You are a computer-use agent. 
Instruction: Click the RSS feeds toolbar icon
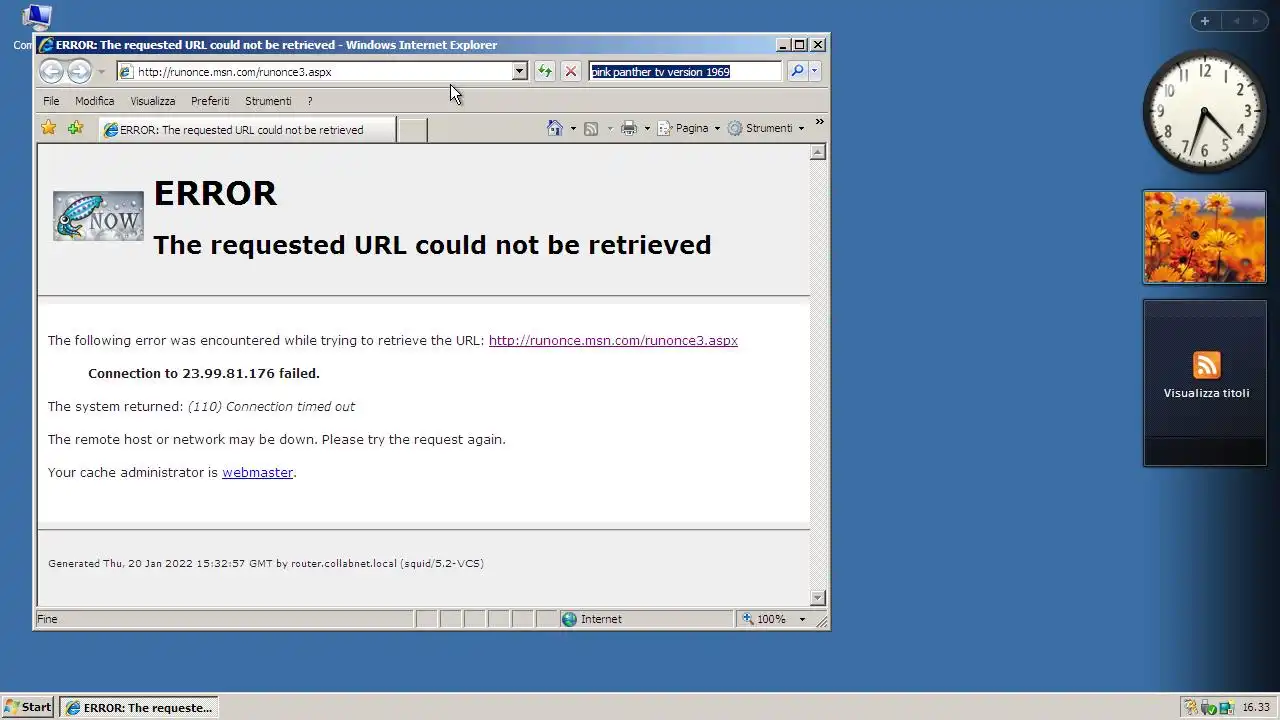(591, 128)
